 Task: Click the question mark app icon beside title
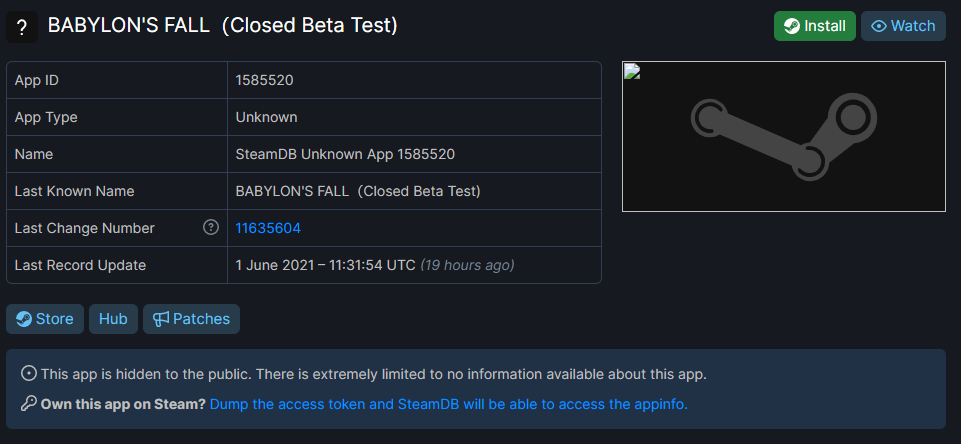coord(22,27)
